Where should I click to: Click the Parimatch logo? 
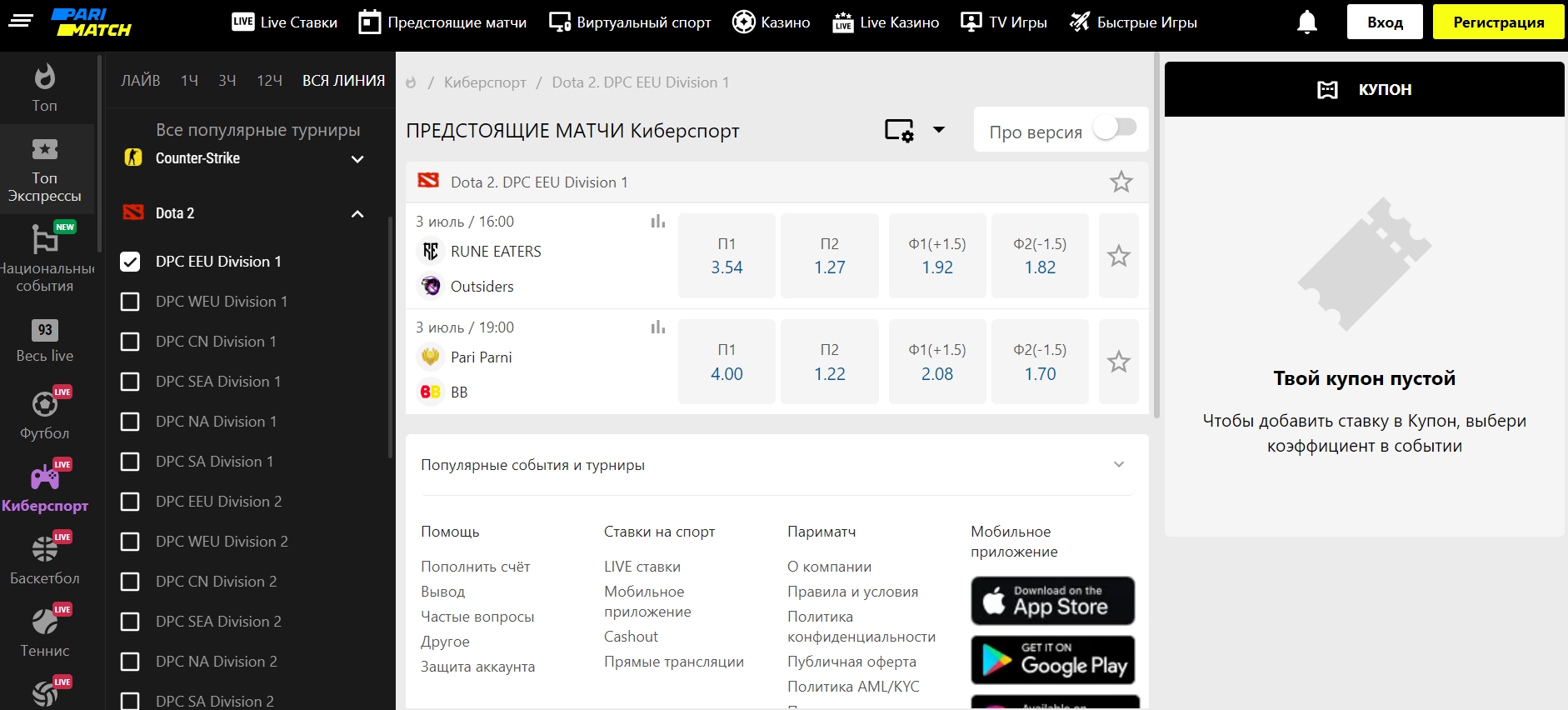[x=92, y=22]
